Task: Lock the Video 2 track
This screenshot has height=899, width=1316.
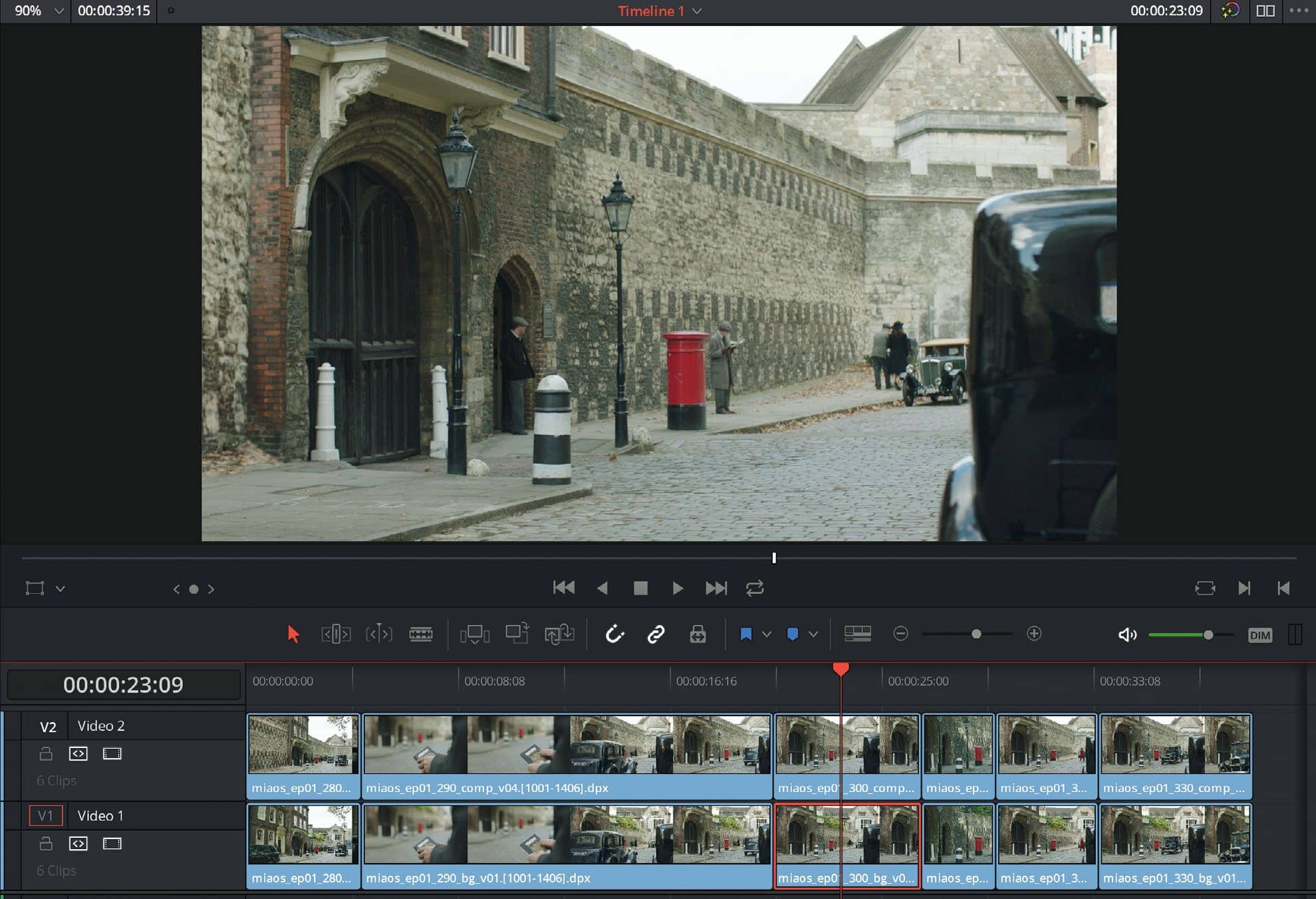Action: coord(46,753)
